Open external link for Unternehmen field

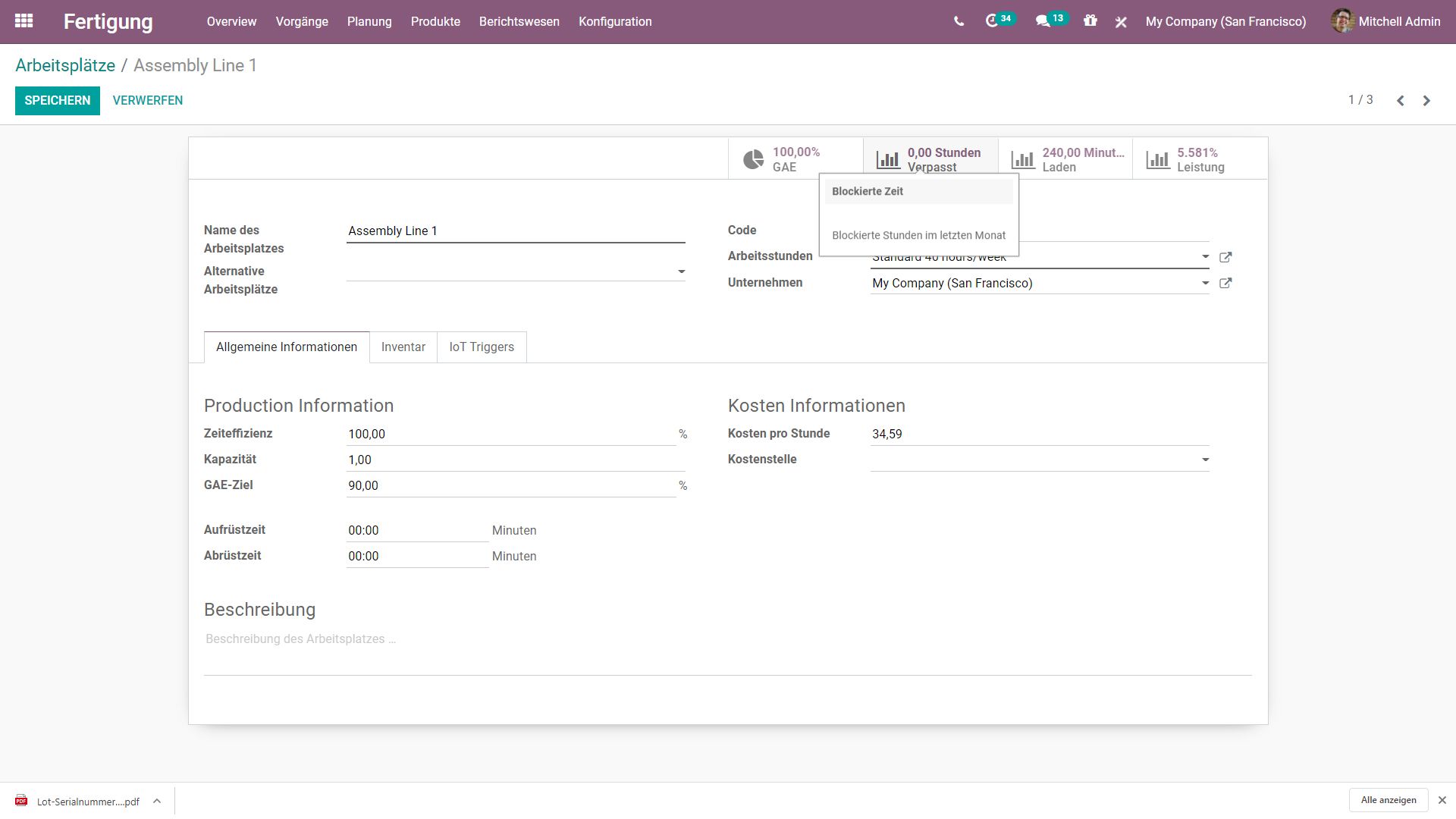click(x=1225, y=283)
